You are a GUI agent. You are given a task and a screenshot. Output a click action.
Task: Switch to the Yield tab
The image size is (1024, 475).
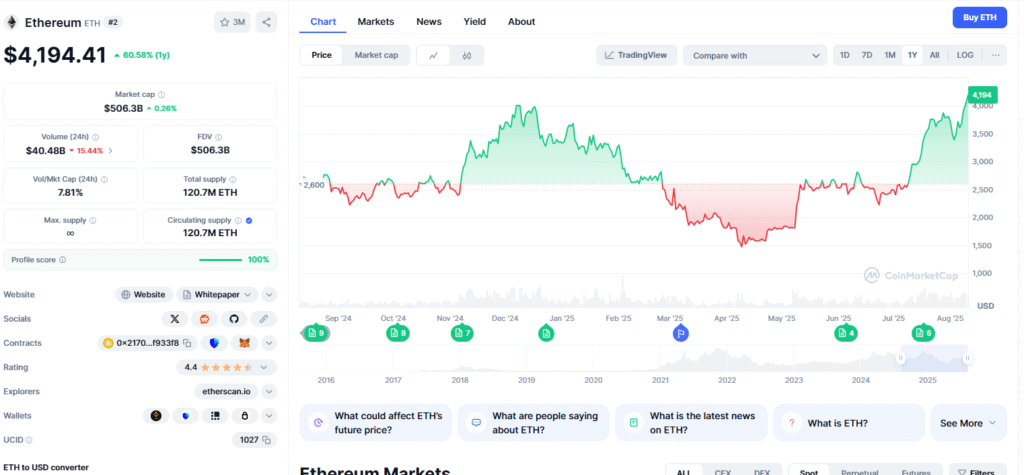pyautogui.click(x=475, y=22)
